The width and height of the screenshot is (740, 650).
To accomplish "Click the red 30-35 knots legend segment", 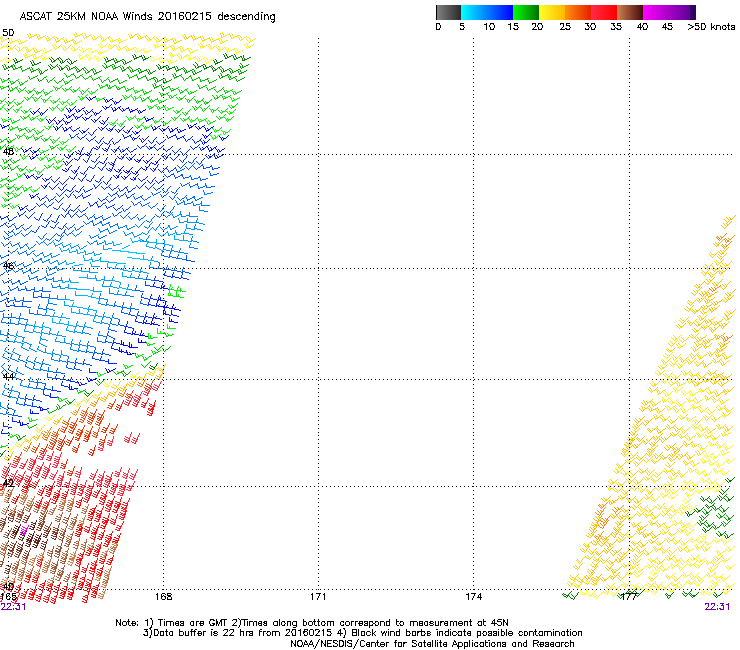I will [x=604, y=12].
